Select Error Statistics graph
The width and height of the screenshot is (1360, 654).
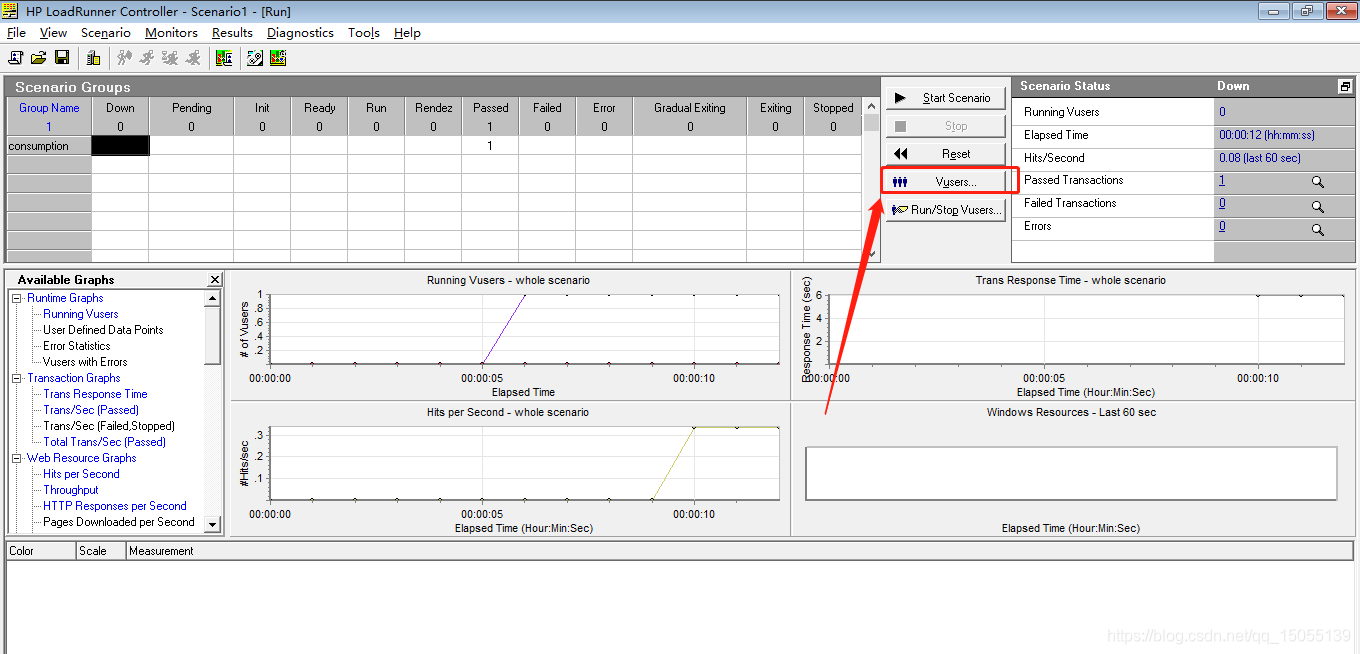click(x=77, y=346)
